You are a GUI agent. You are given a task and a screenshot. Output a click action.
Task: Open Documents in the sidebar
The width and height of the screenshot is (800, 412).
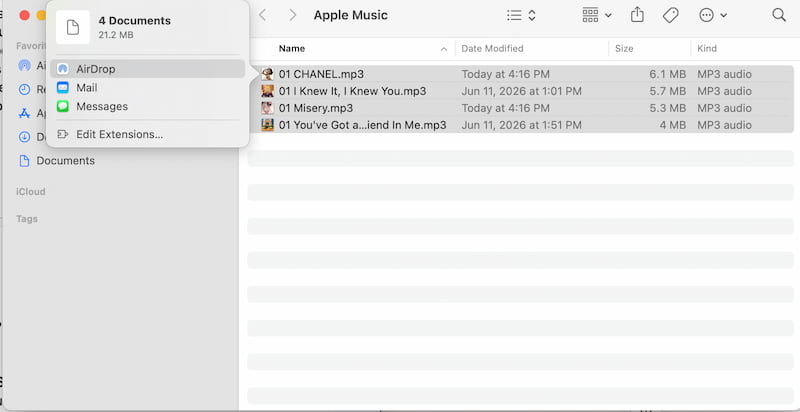65,161
